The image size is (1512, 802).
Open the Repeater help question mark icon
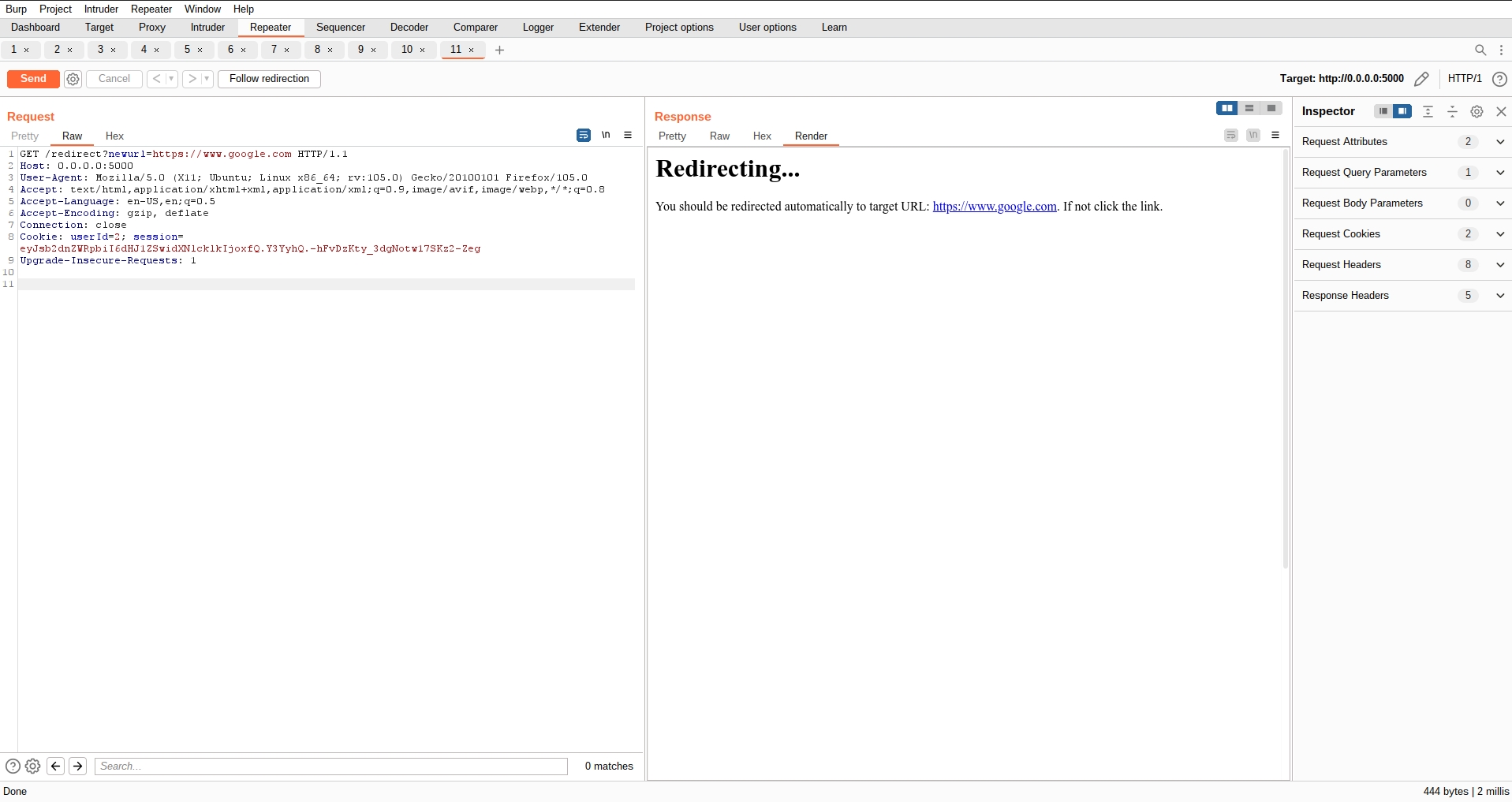pyautogui.click(x=1499, y=79)
